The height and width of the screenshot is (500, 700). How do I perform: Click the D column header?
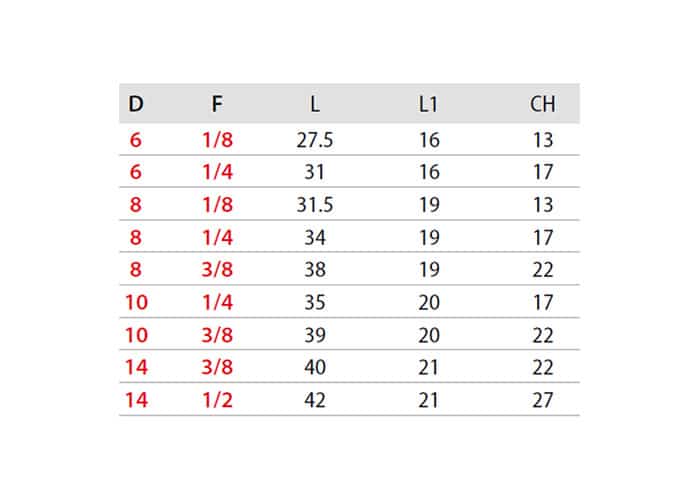point(136,104)
